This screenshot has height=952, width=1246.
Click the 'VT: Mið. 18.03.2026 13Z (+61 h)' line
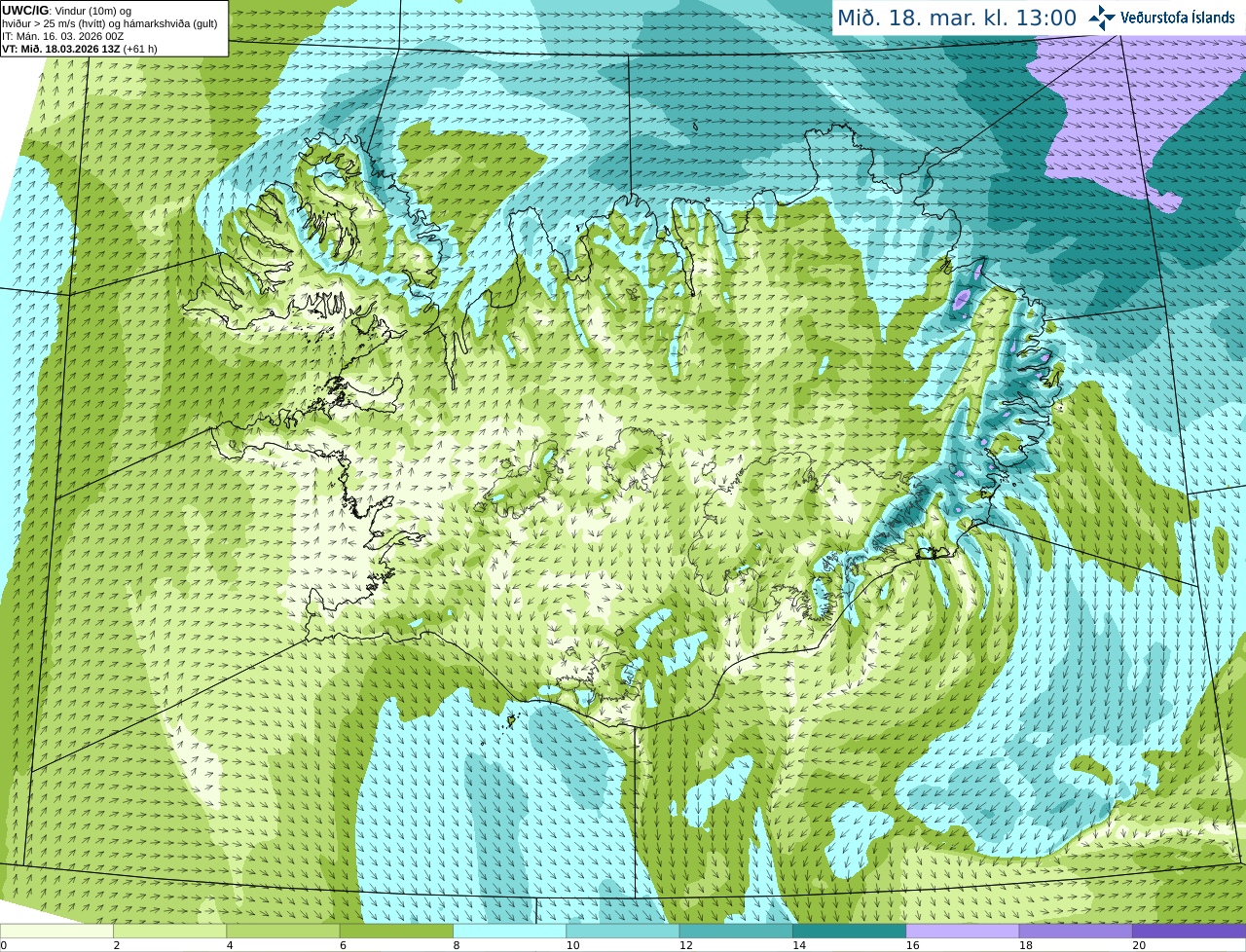coord(80,49)
